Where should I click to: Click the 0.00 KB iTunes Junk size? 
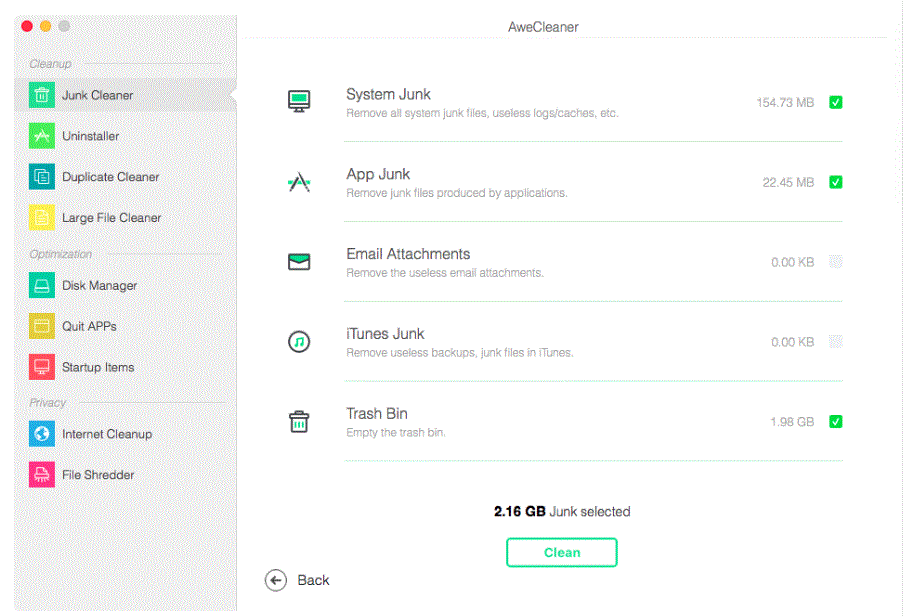(793, 343)
